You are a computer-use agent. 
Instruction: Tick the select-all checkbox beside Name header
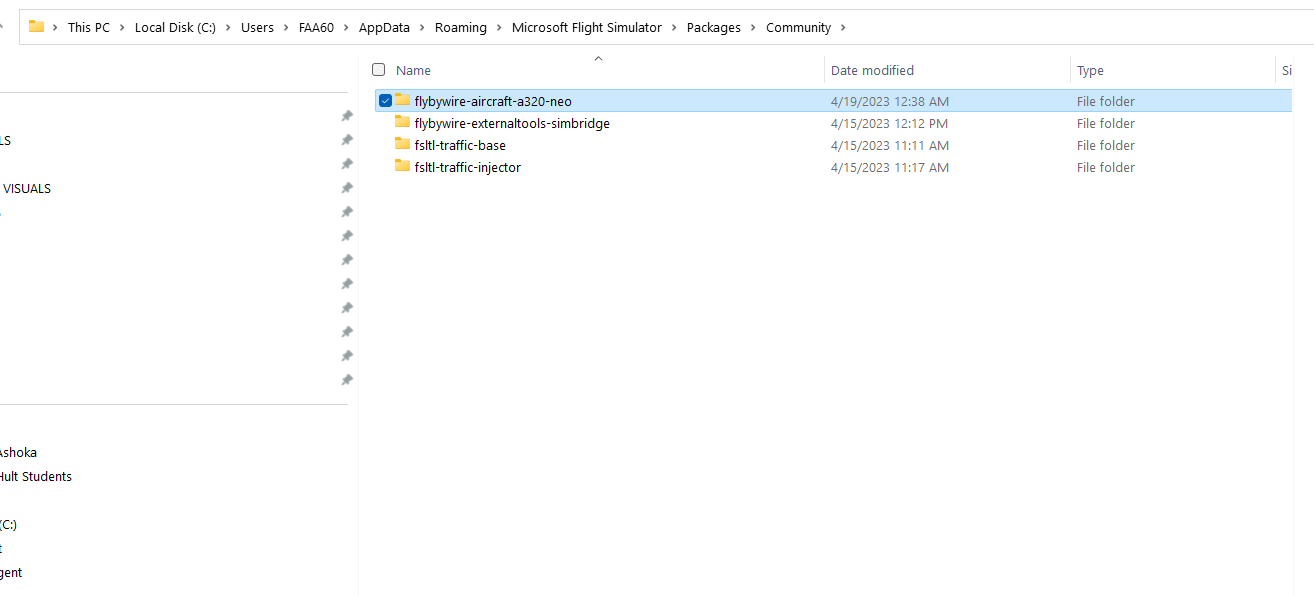[x=378, y=69]
